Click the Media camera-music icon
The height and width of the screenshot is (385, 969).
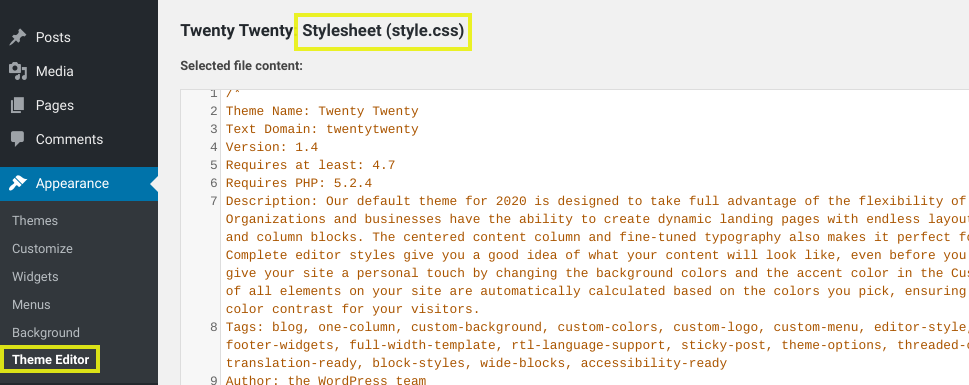tap(18, 71)
